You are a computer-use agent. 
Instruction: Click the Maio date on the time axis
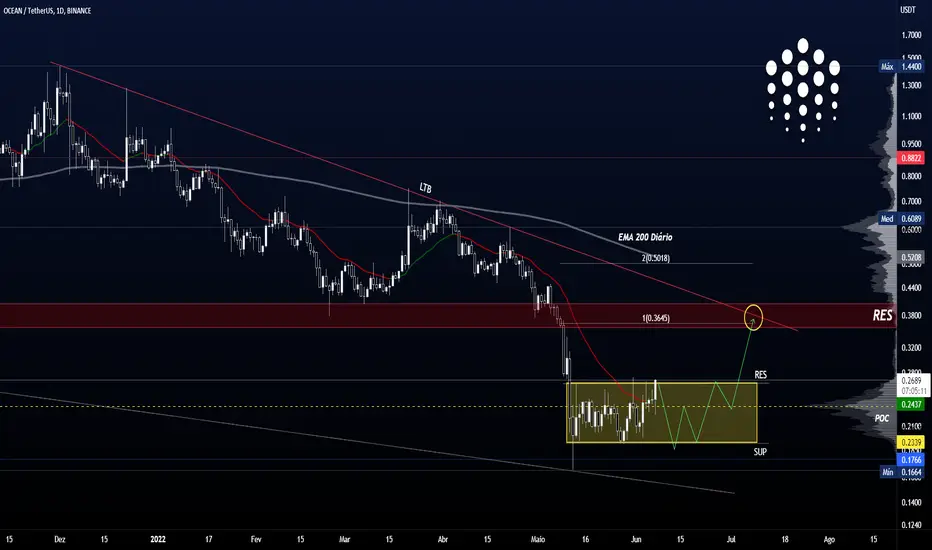[x=537, y=539]
